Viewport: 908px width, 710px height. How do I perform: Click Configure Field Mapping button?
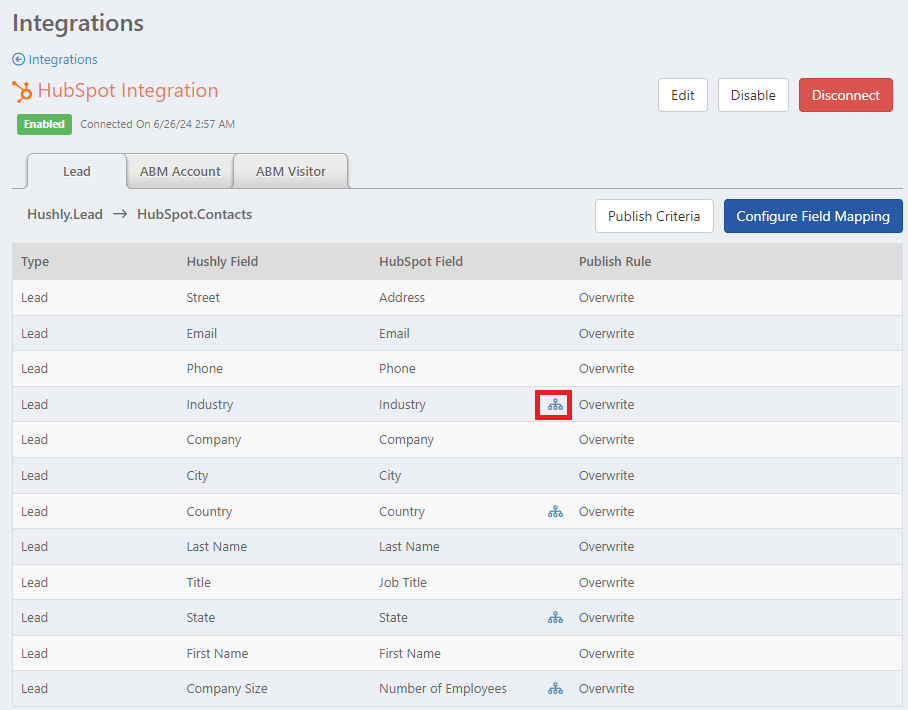[x=812, y=216]
